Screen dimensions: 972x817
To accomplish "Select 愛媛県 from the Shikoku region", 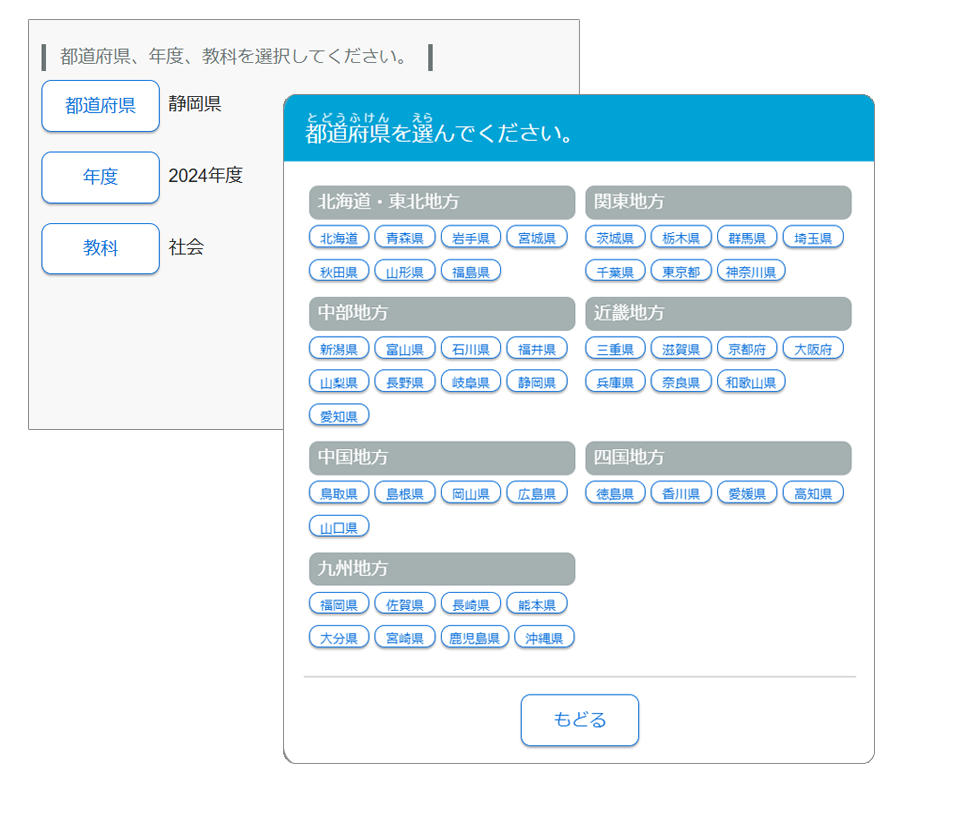I will [x=747, y=492].
